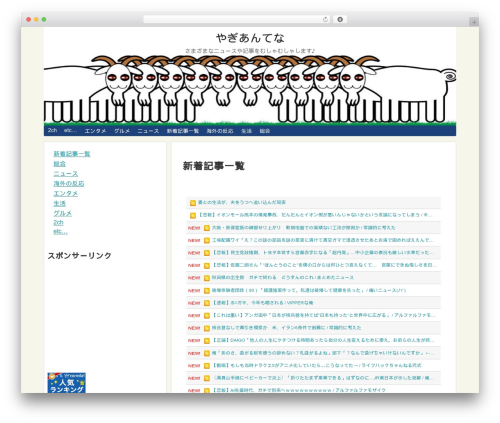Open the 妻との生活が article link

tap(242, 202)
